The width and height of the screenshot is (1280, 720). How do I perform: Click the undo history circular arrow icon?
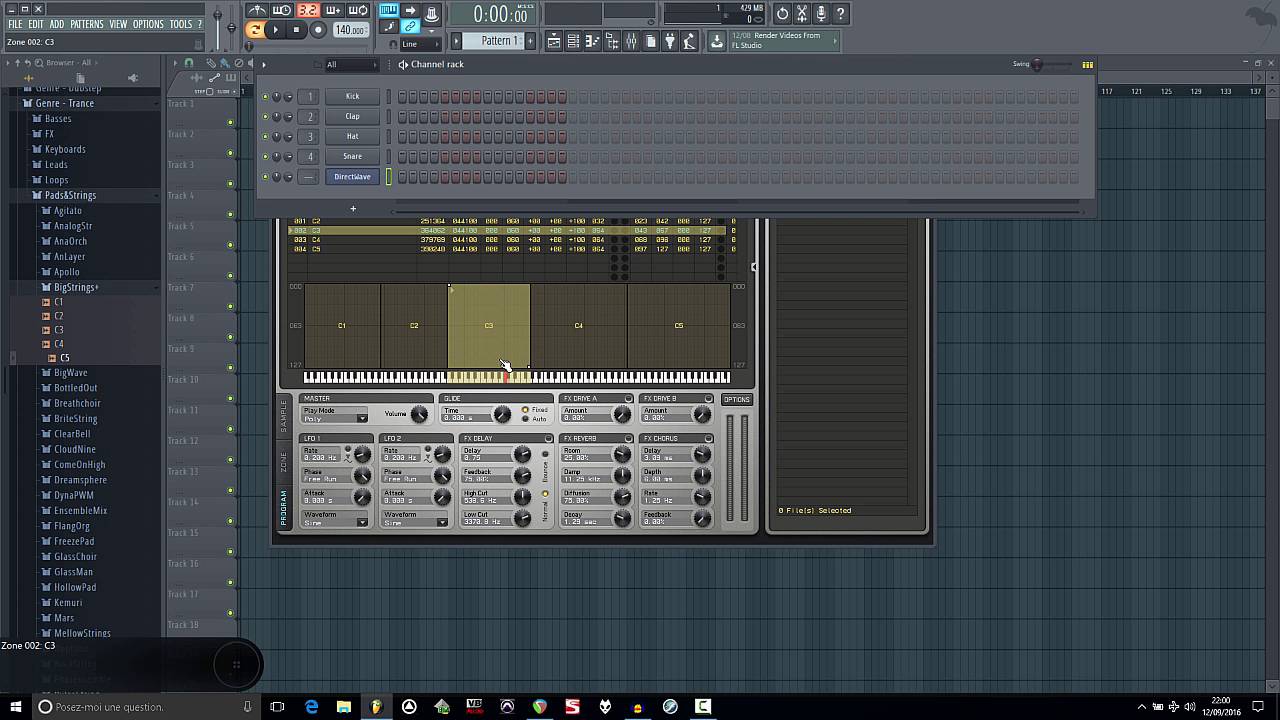tap(783, 14)
